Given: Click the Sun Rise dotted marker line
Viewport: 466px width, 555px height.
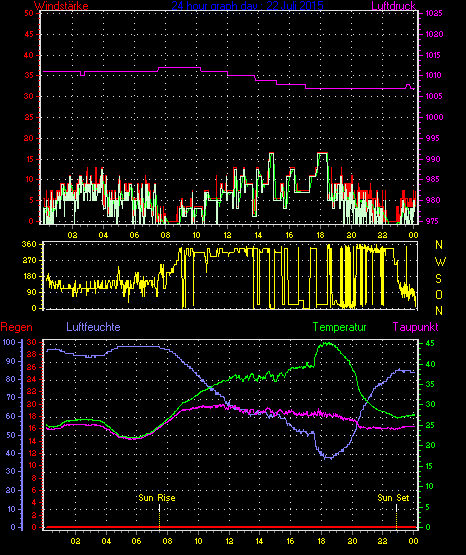Looking at the screenshot, I should (159, 516).
